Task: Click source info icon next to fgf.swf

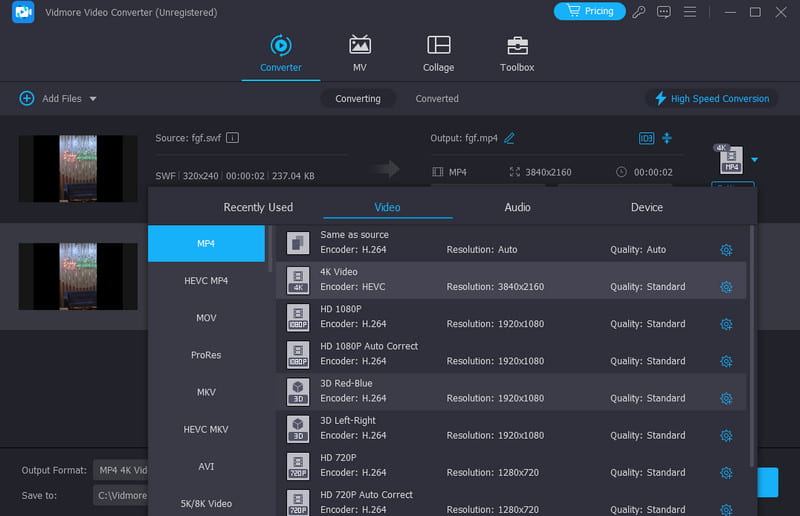Action: [233, 138]
